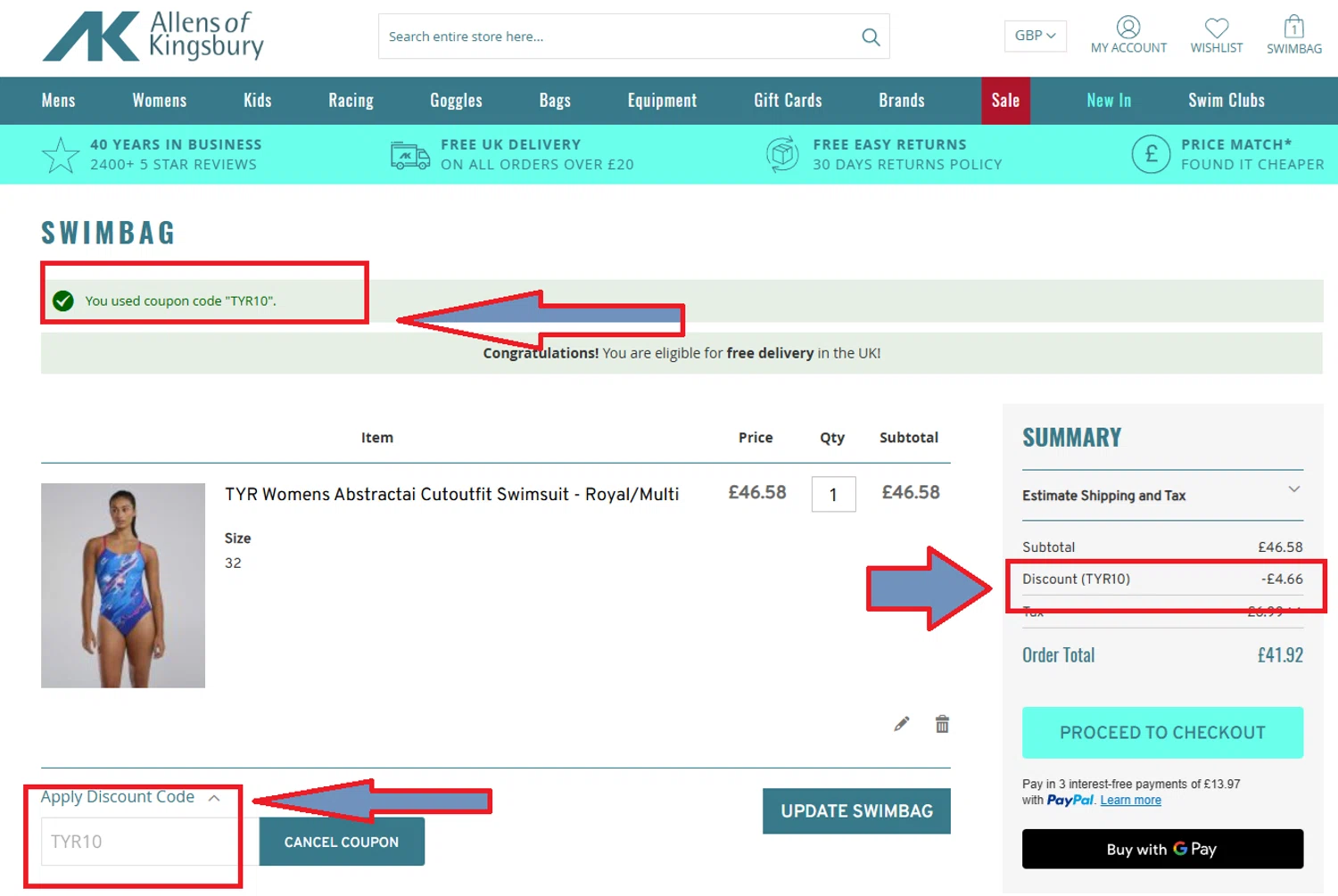Viewport: 1338px width, 896px height.
Task: Click the Free Easy Returns banner text
Action: 907,154
